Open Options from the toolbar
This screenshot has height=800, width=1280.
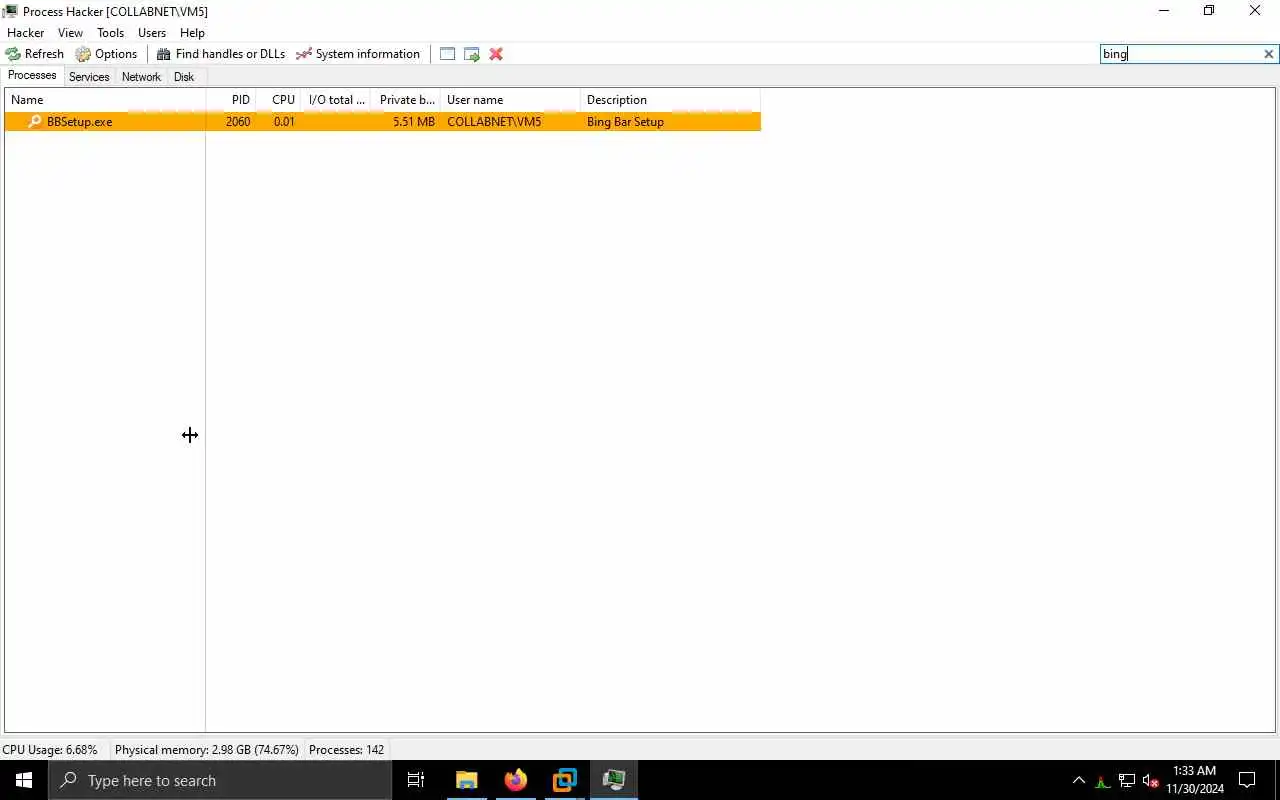pos(106,54)
